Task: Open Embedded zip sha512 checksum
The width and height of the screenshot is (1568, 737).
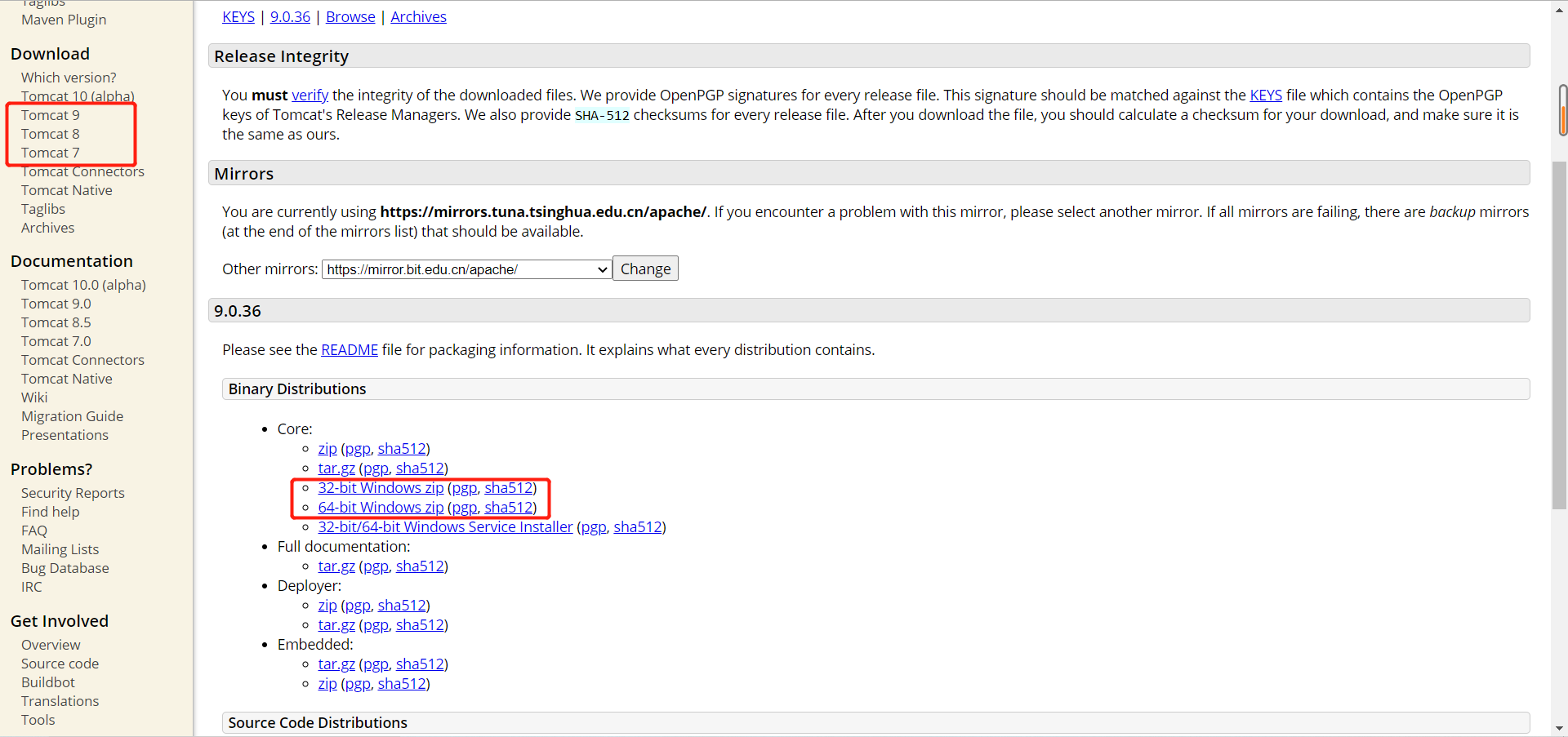Action: (402, 684)
